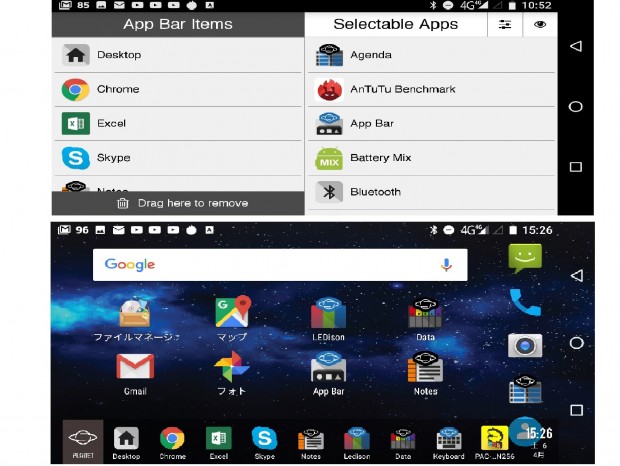Open the green messaging app icon
This screenshot has width=620, height=466.
[x=525, y=258]
